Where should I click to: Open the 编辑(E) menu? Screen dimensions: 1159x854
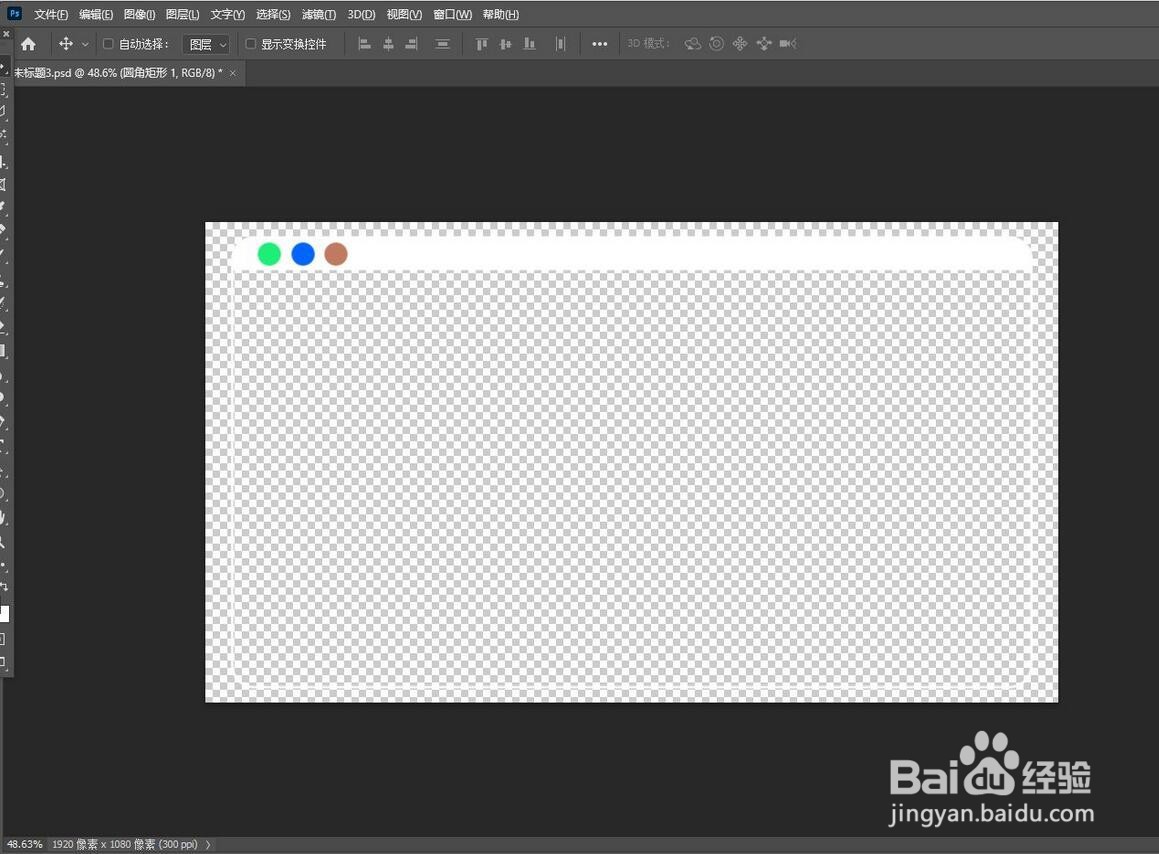[x=96, y=14]
